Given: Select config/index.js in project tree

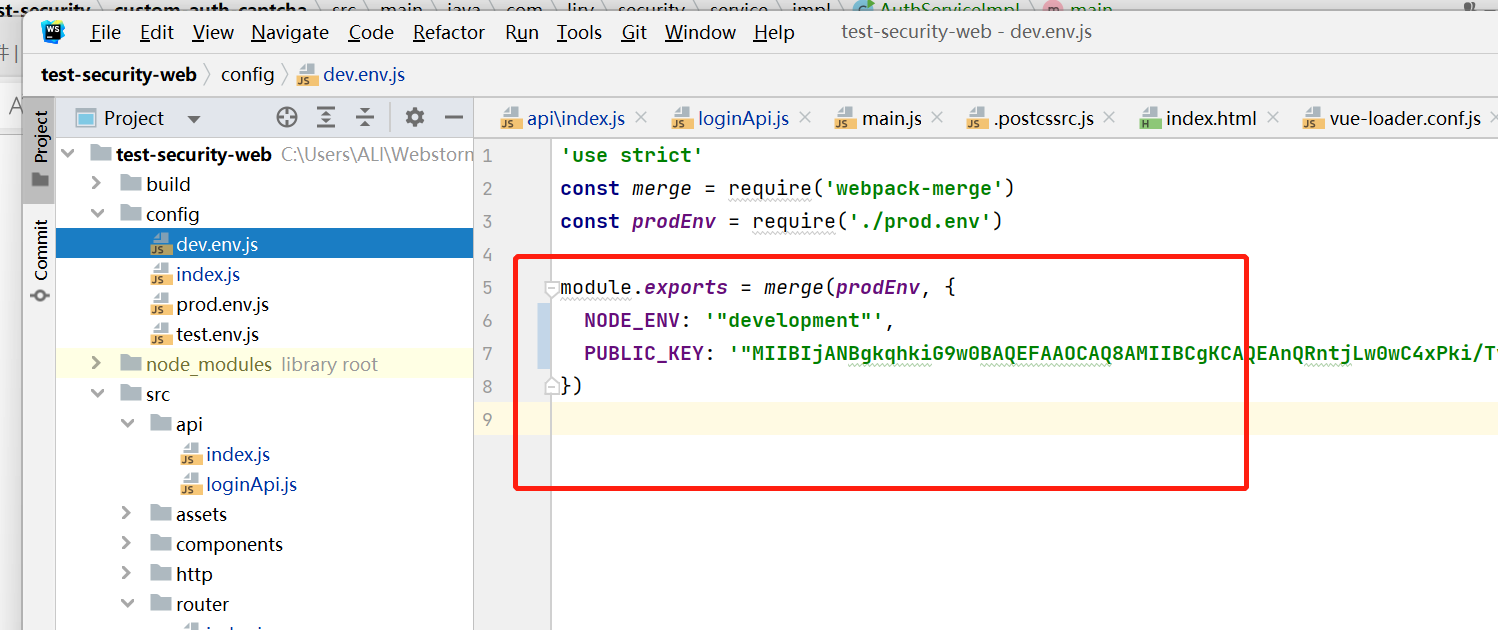Looking at the screenshot, I should [264, 274].
